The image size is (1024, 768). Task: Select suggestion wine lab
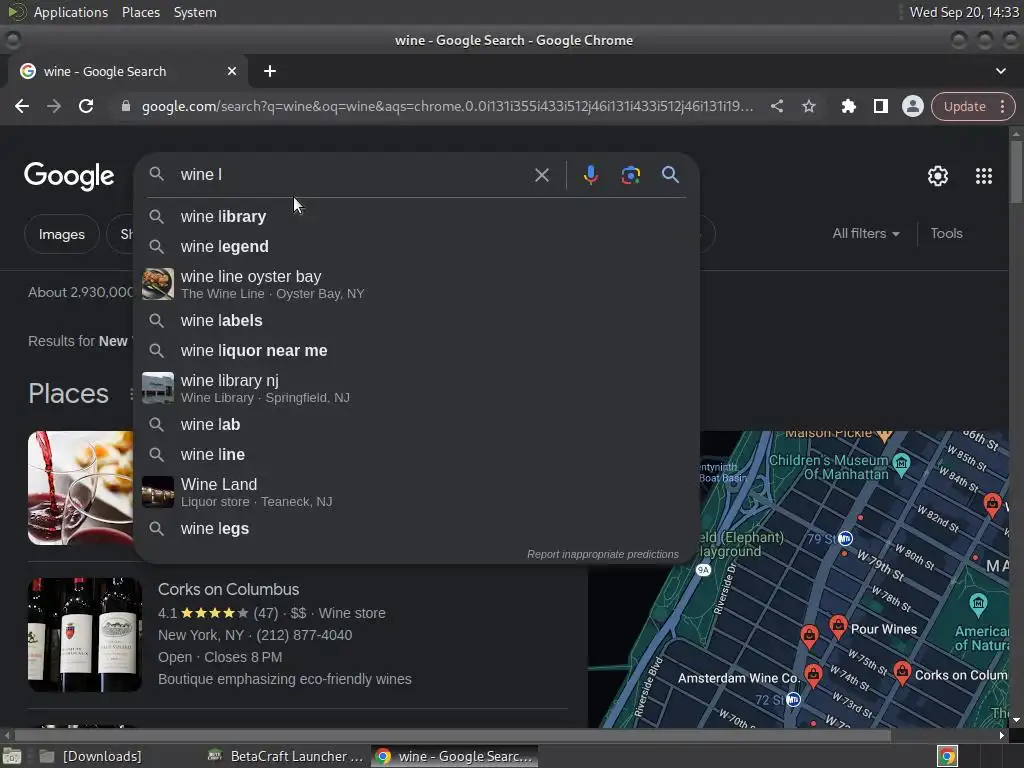pyautogui.click(x=417, y=424)
